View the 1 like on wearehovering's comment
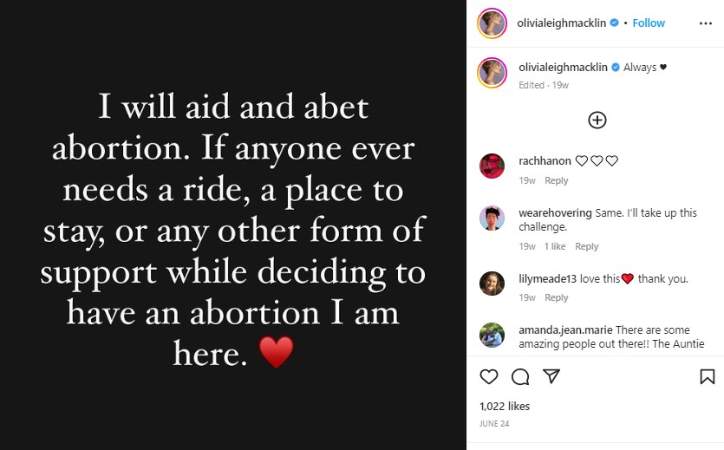This screenshot has width=724, height=450. tap(556, 247)
